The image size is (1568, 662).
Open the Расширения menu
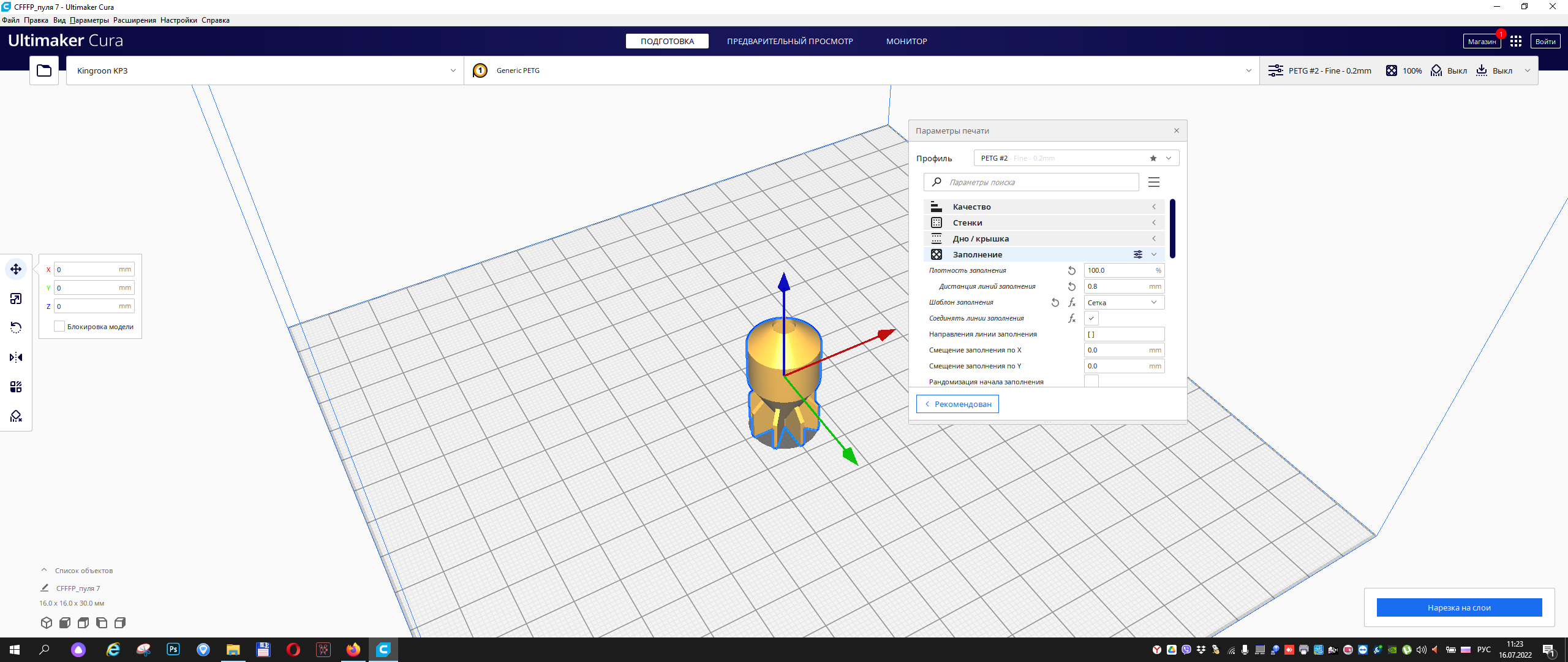[134, 20]
